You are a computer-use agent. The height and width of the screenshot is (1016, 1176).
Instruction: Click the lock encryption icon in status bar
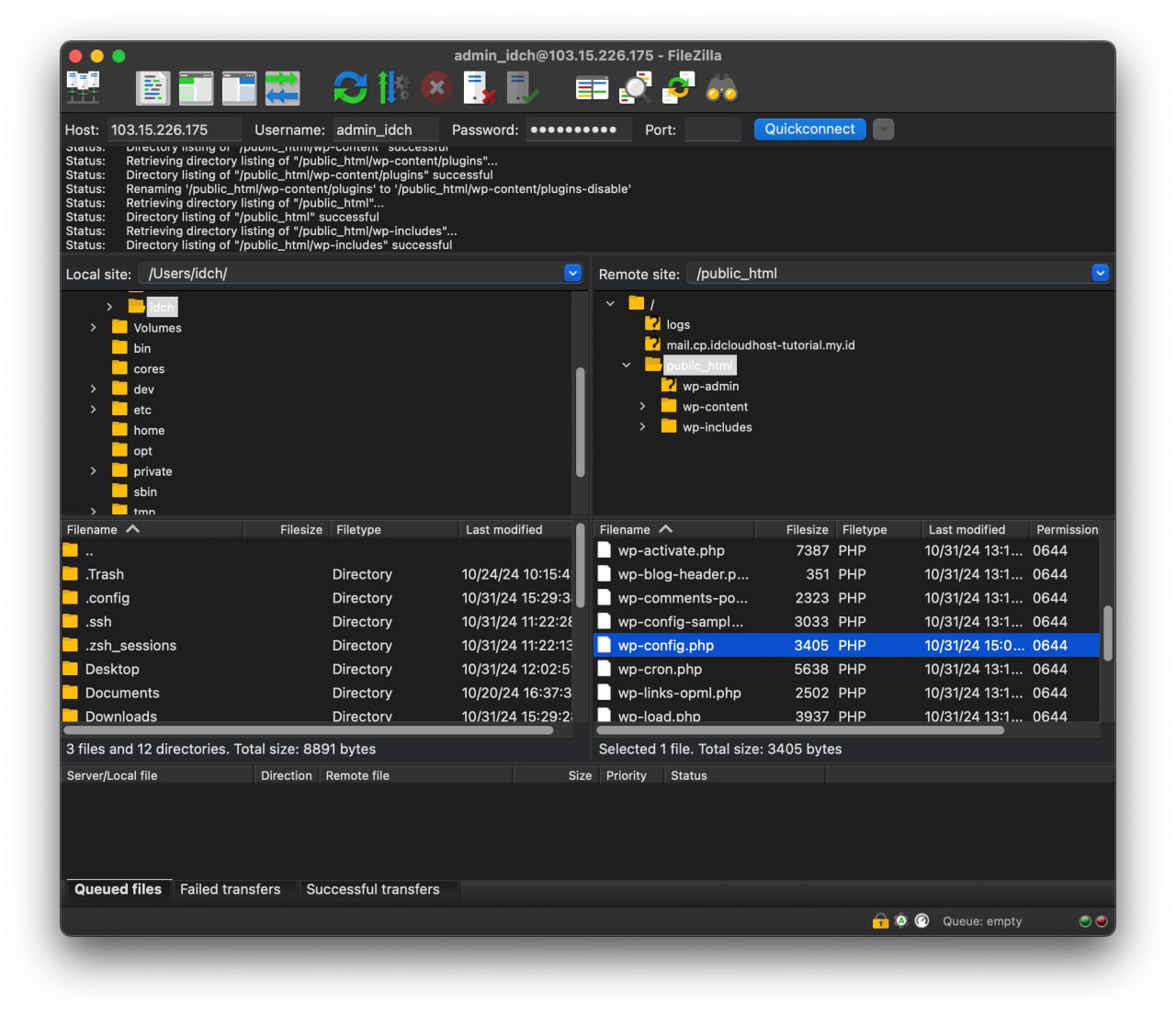880,920
